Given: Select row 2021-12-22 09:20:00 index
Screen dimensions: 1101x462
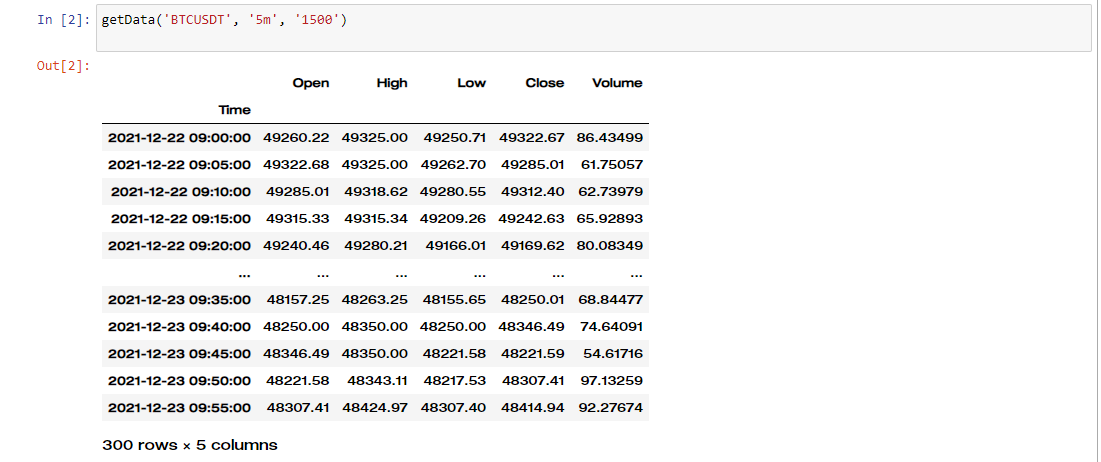Looking at the screenshot, I should [x=179, y=246].
